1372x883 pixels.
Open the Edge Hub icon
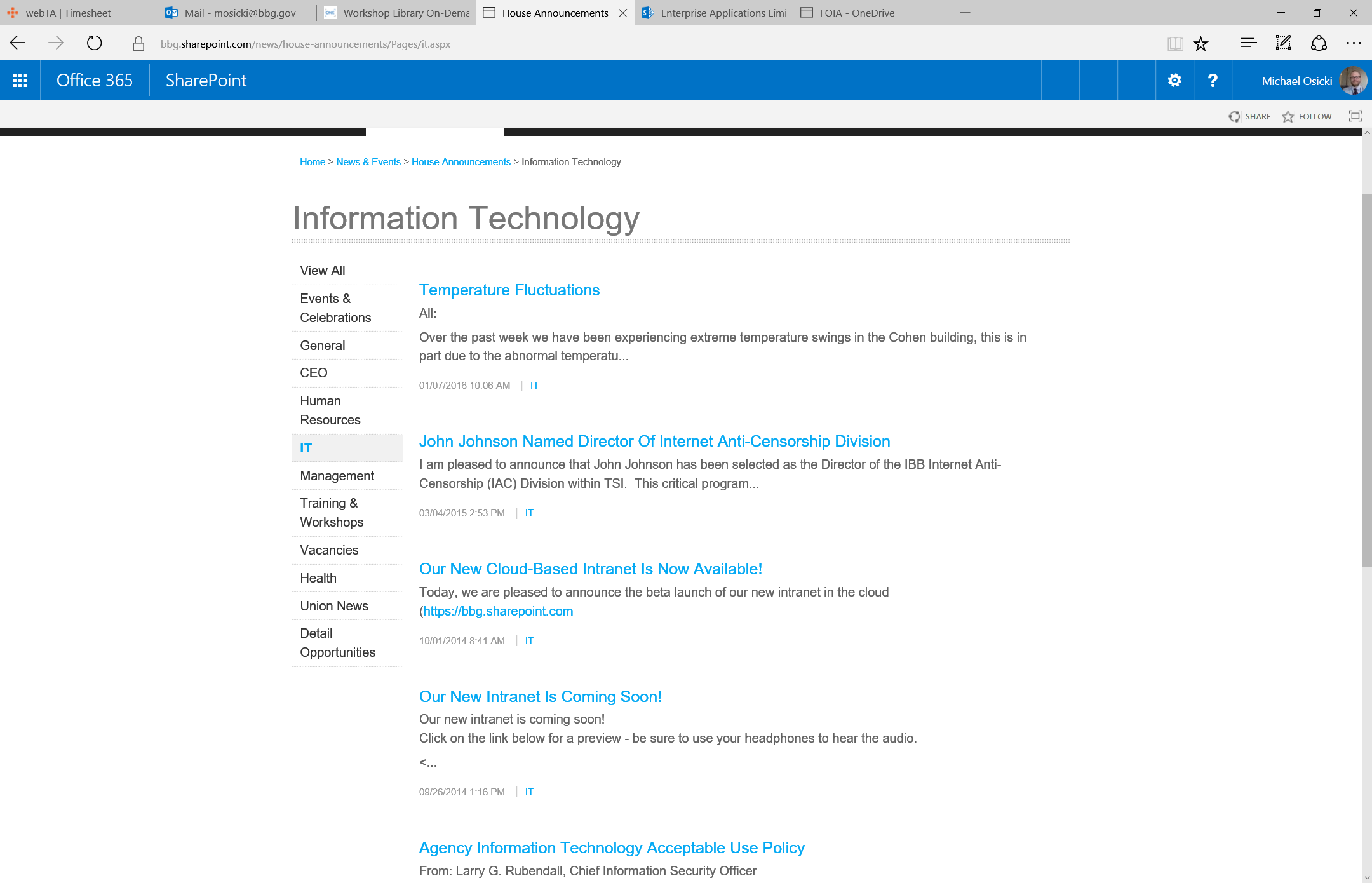[x=1248, y=43]
